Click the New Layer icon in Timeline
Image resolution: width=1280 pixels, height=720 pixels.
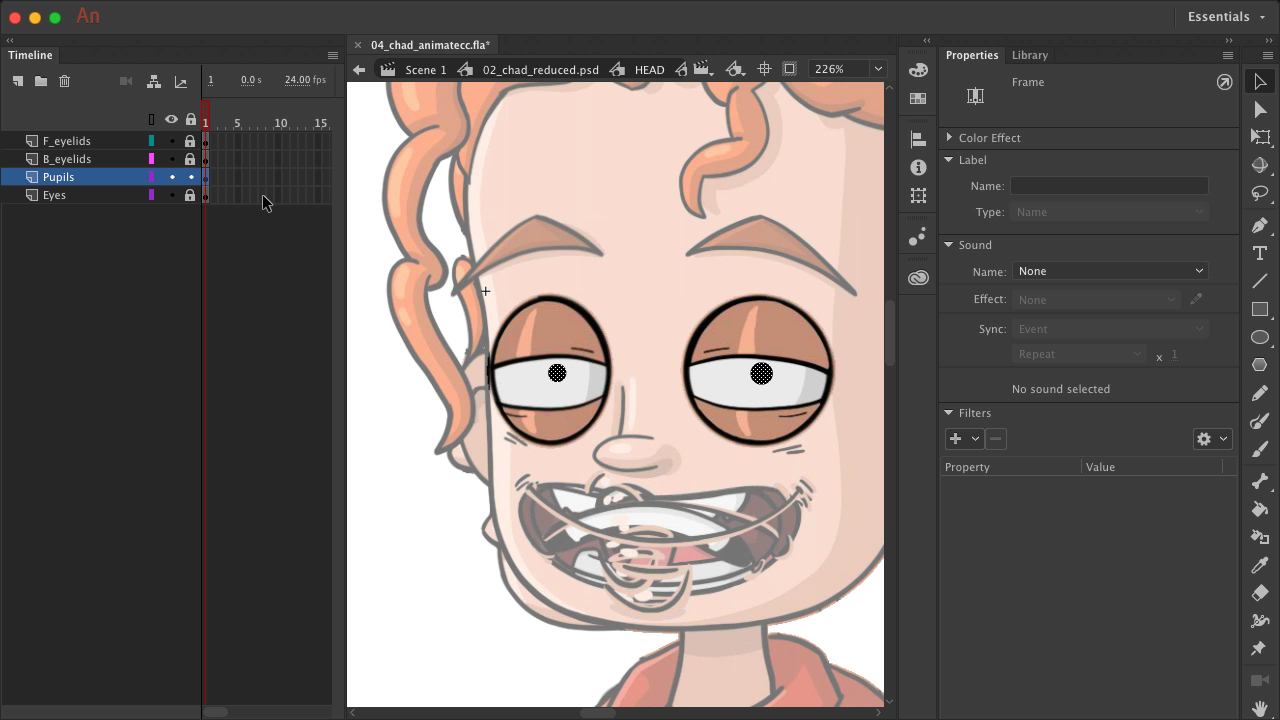(x=18, y=81)
